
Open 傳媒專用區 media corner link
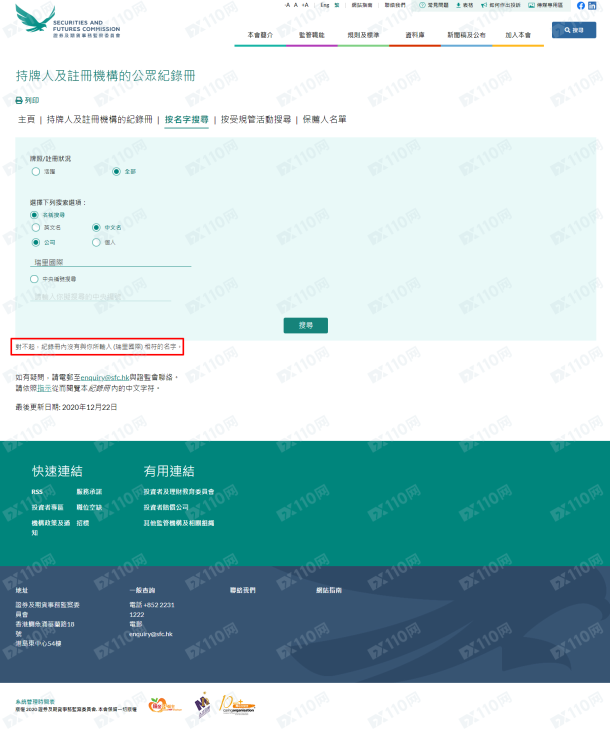coord(545,5)
